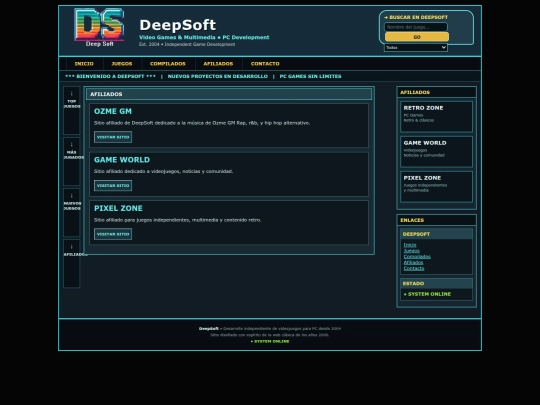Viewport: 540px width, 405px height.
Task: Select AFILIADOS in the top navigation bar
Action: [218, 64]
